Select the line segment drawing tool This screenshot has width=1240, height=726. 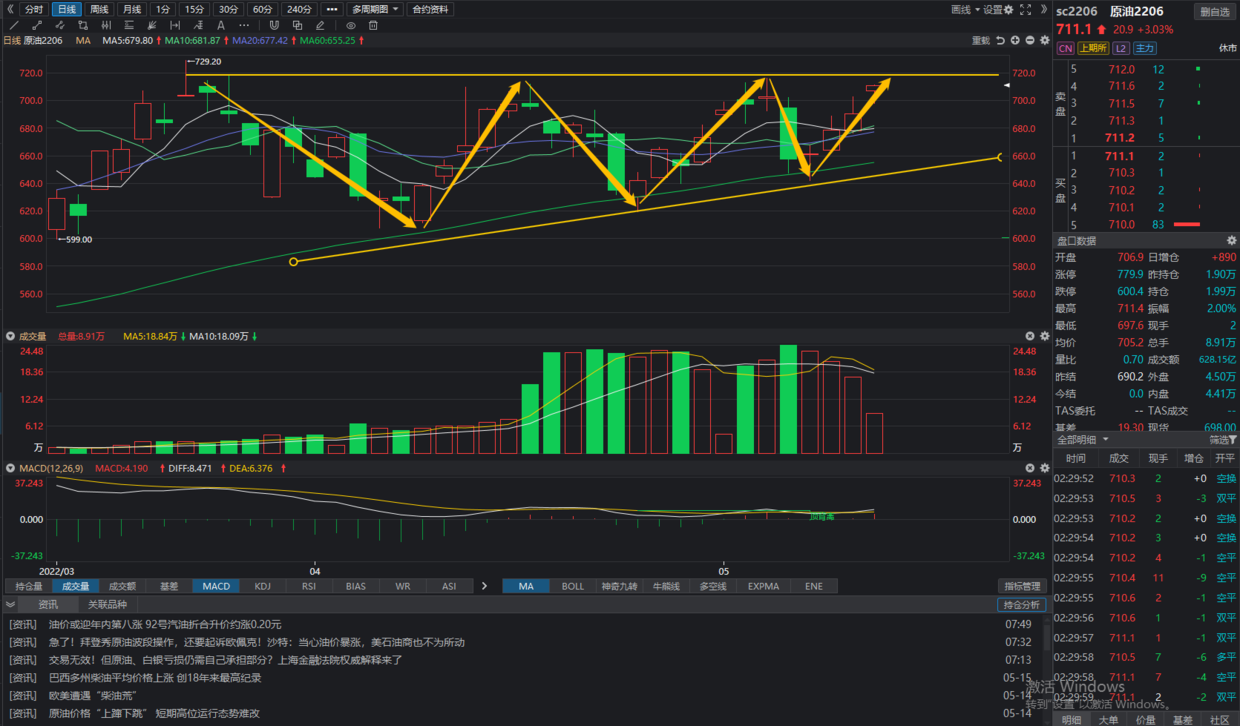coord(37,25)
